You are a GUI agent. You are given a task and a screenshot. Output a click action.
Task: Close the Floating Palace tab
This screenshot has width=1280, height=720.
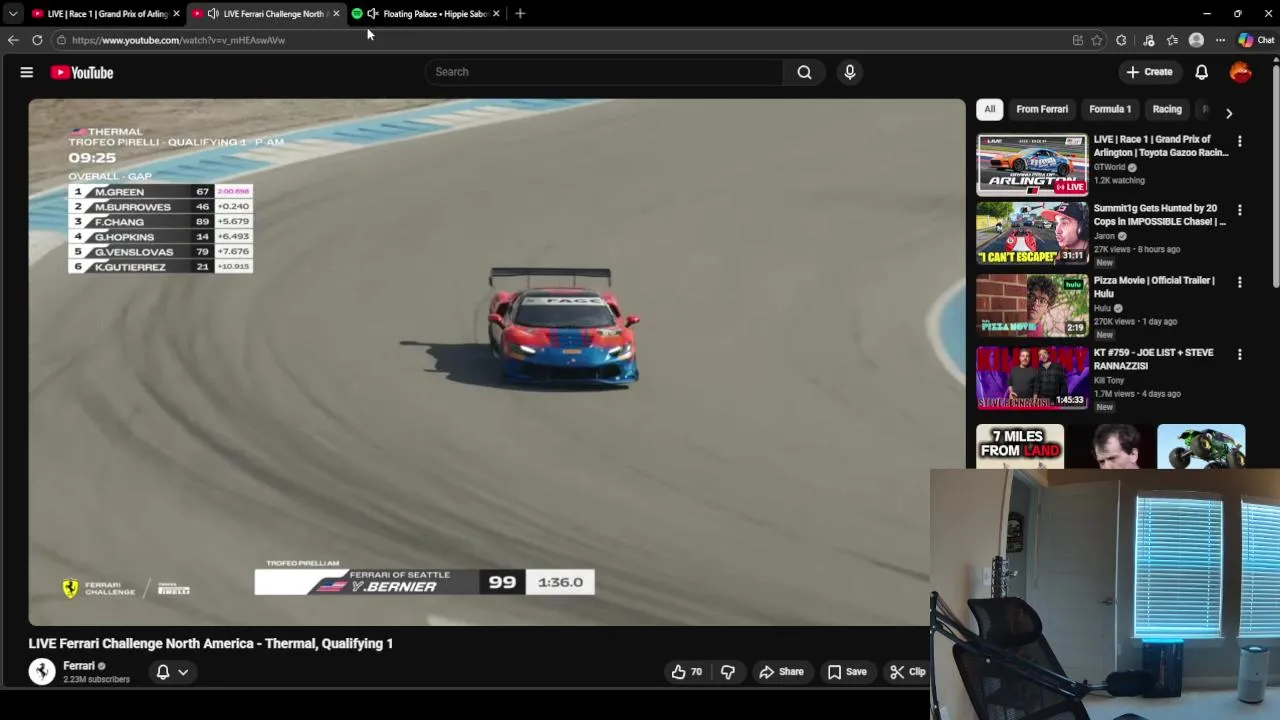click(496, 14)
